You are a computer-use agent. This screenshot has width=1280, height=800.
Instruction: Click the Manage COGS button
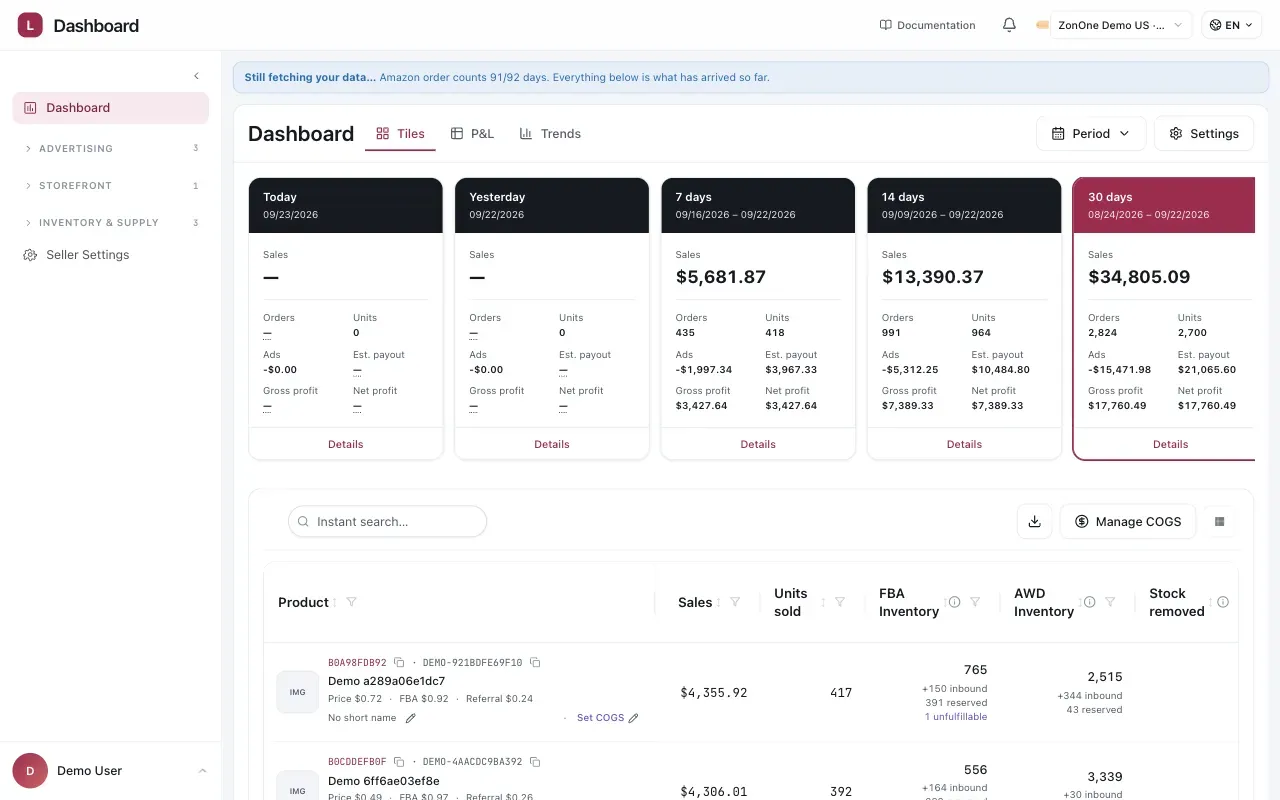pos(1128,521)
